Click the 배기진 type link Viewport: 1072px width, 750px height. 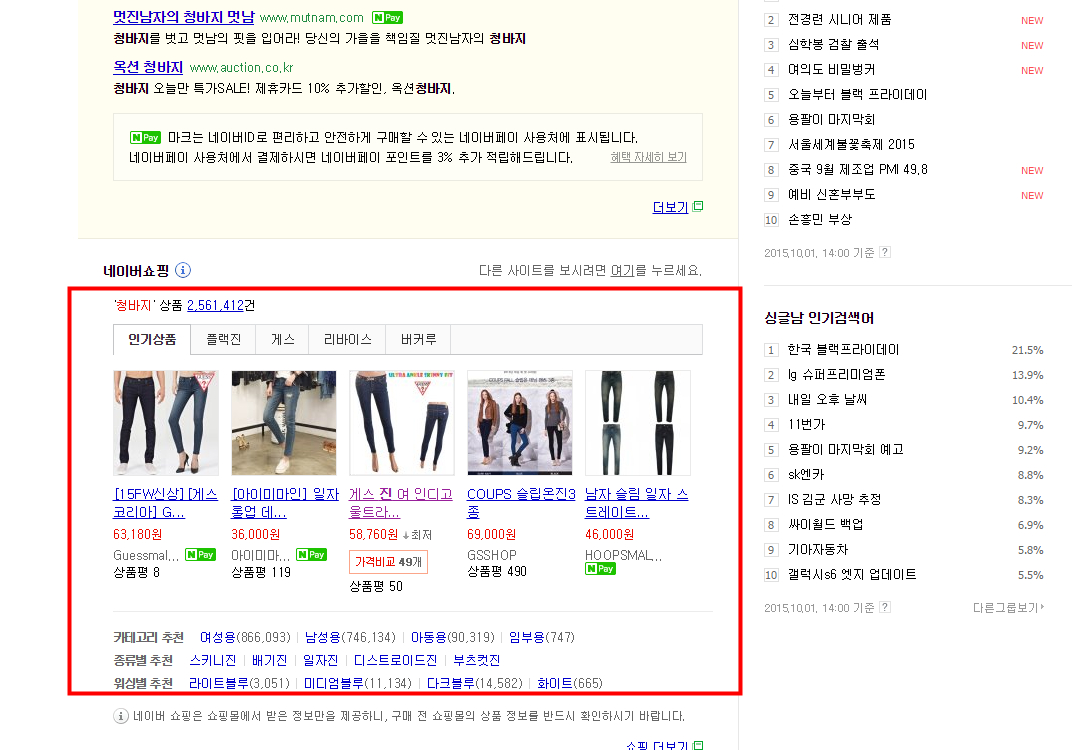[x=269, y=660]
